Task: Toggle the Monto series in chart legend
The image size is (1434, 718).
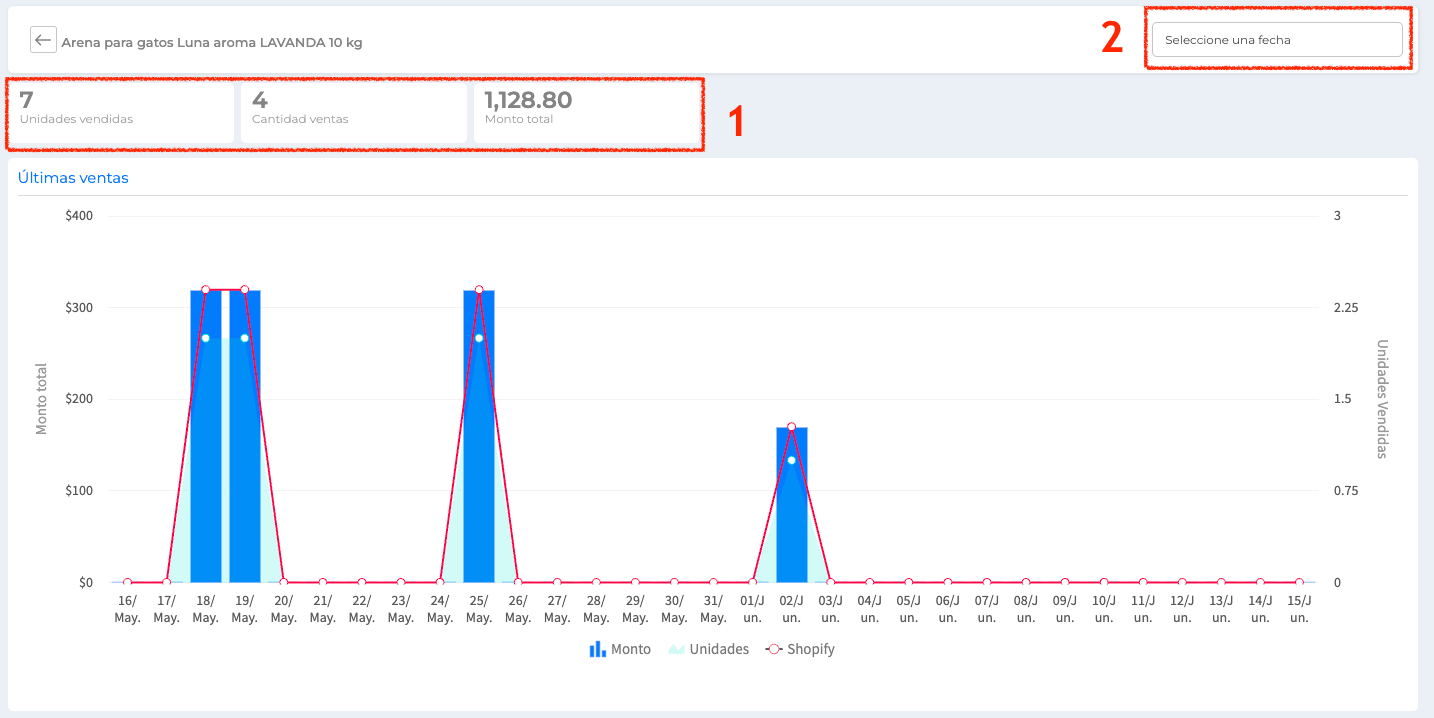Action: click(x=620, y=649)
